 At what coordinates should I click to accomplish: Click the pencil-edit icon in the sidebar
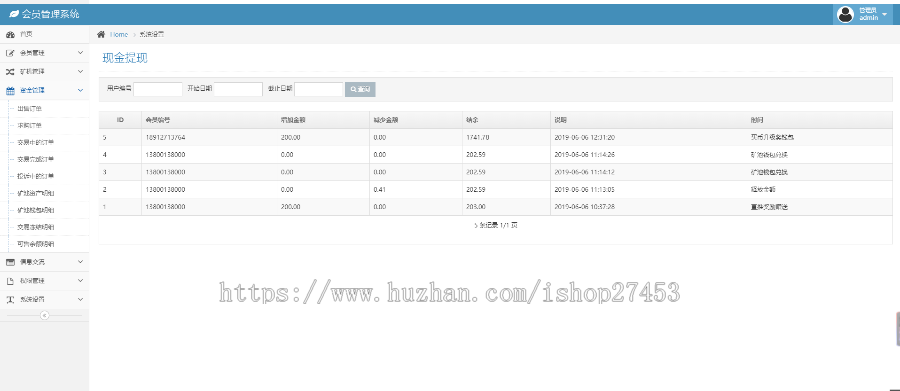pos(10,53)
